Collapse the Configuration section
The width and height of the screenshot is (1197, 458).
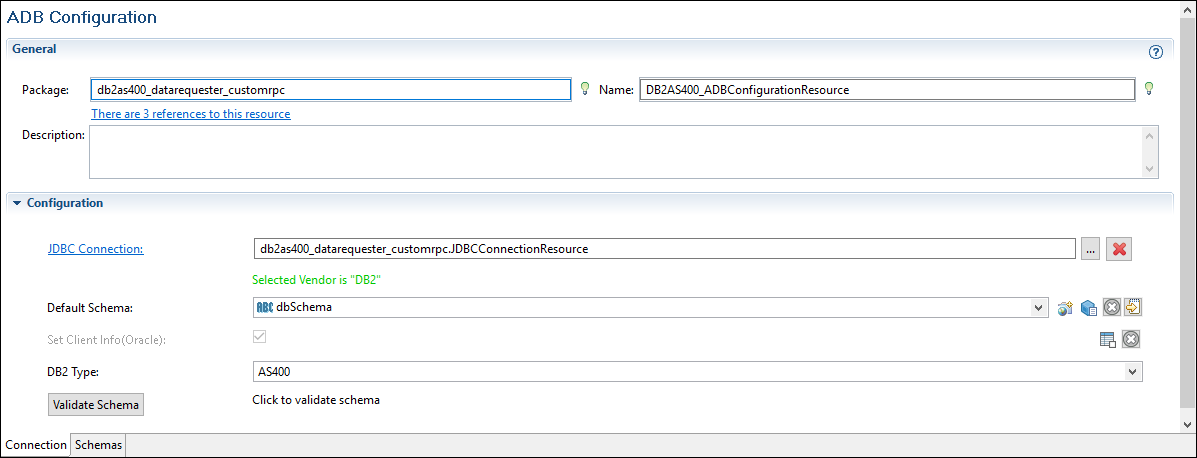tap(17, 203)
